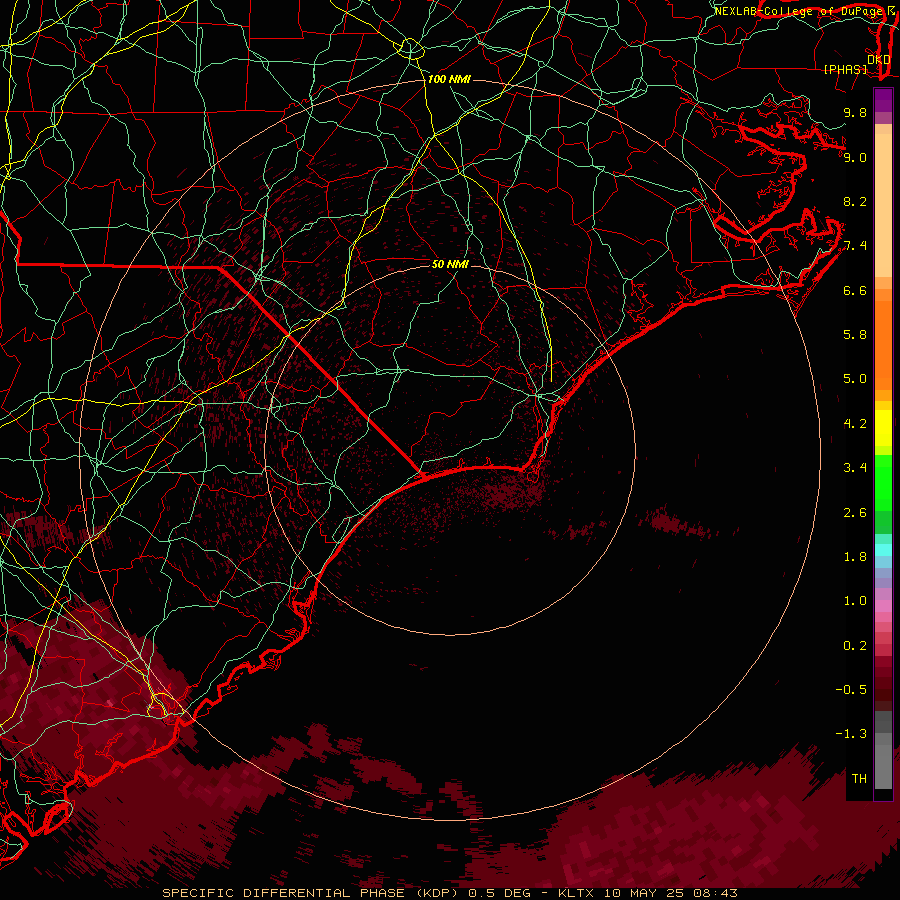Click the 8.2 value on the scale
This screenshot has width=900, height=900.
(x=855, y=201)
